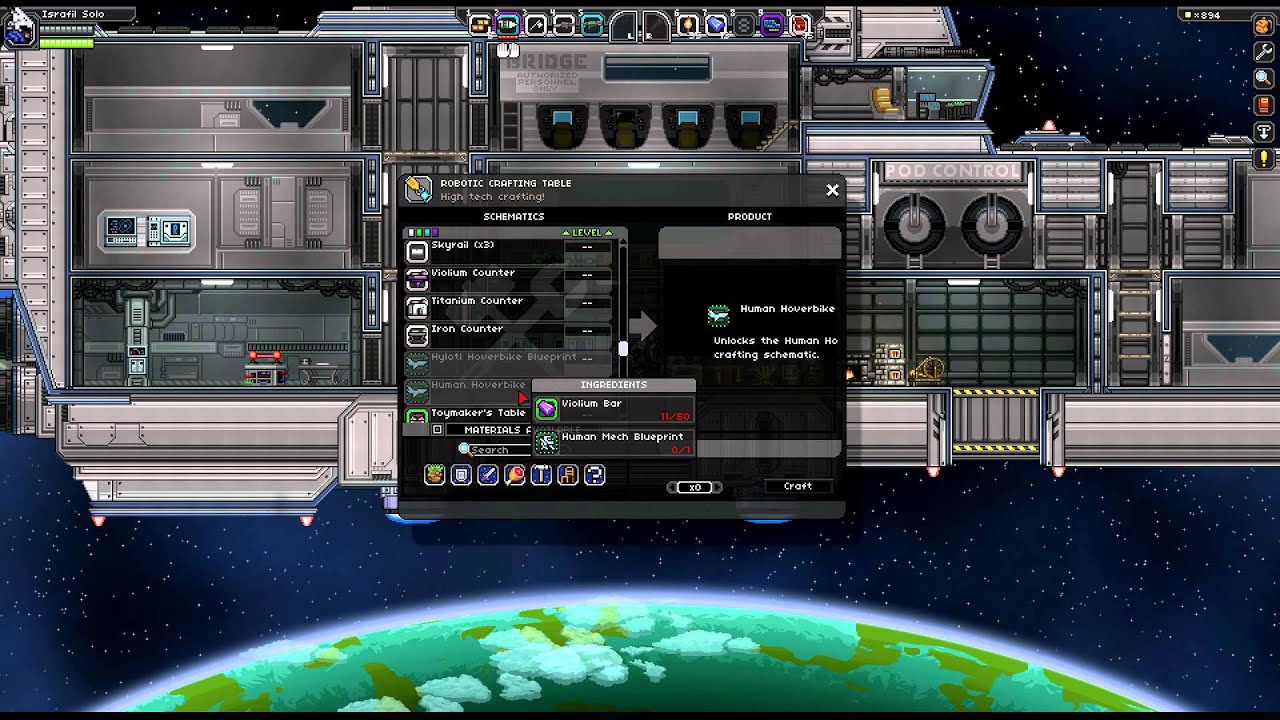Select hotbar slot 5 teal rifle
This screenshot has width=1280, height=720.
[x=592, y=25]
